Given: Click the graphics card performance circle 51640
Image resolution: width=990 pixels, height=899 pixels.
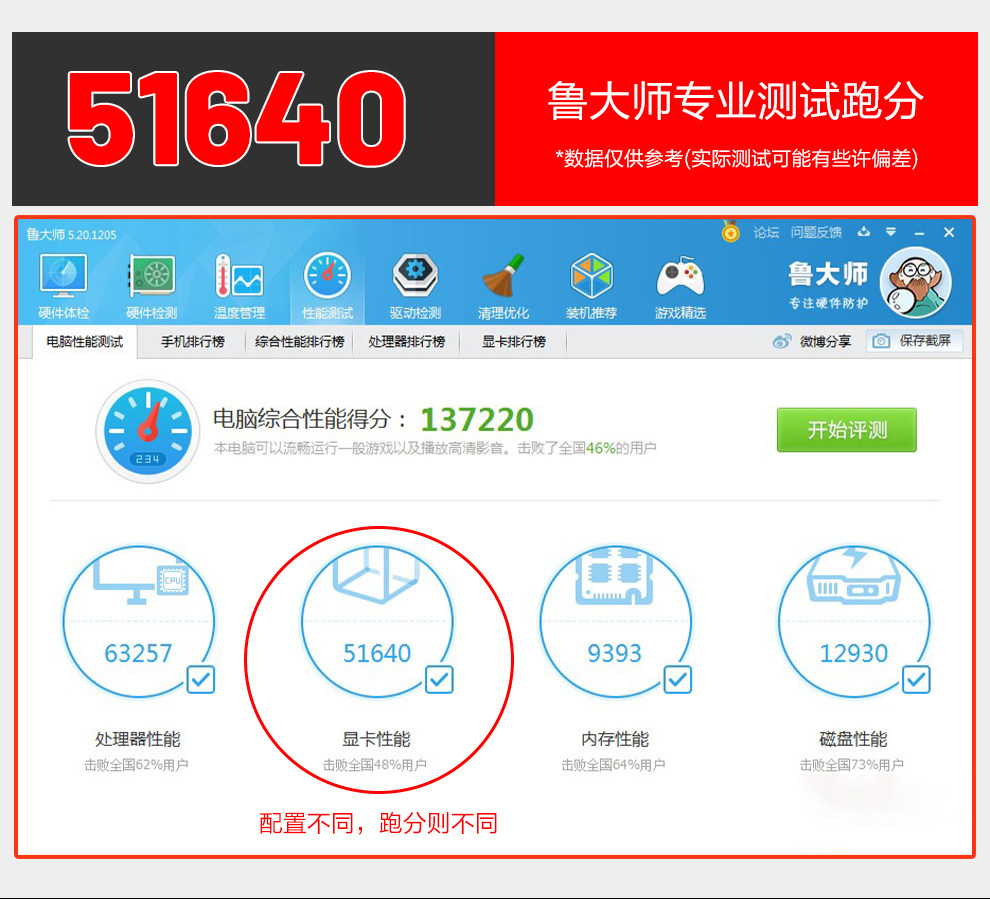Looking at the screenshot, I should (377, 622).
